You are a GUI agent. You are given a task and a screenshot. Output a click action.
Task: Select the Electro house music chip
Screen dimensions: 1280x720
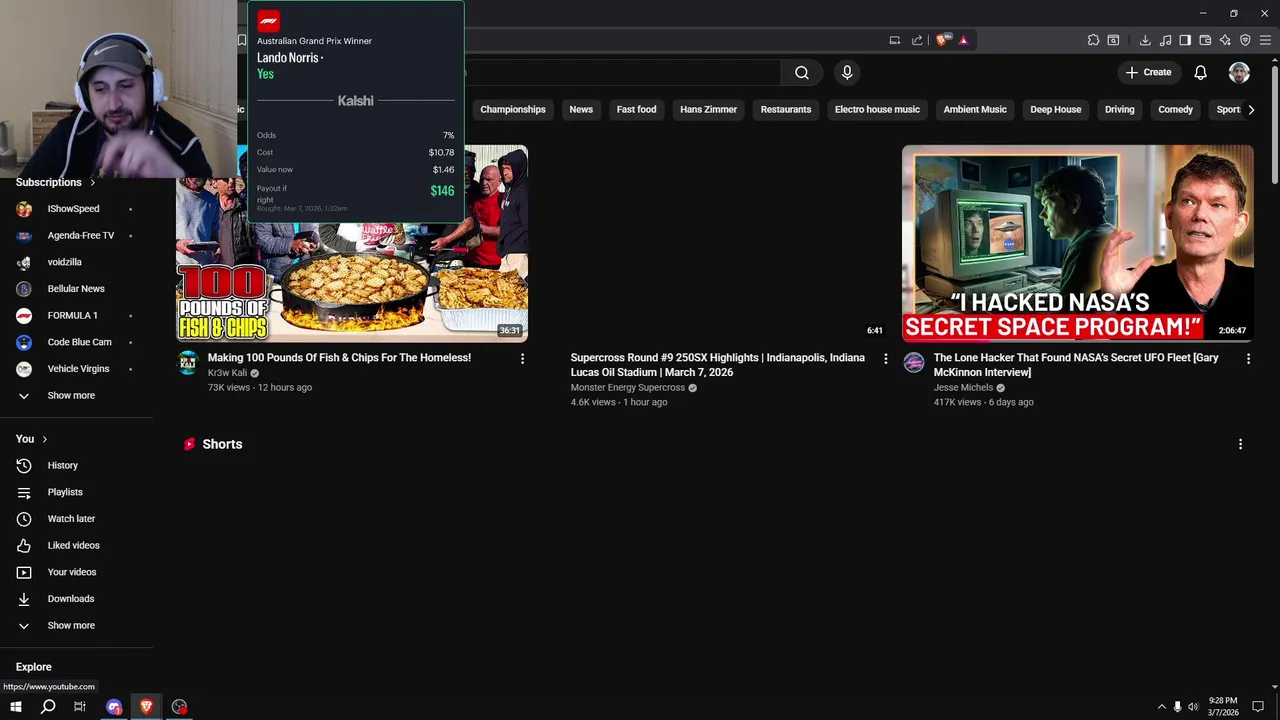coord(877,109)
